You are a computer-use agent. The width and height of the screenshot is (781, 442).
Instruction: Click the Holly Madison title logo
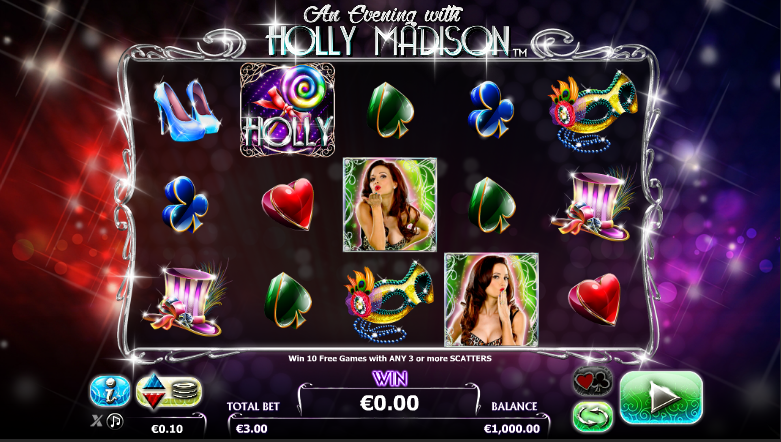coord(390,31)
